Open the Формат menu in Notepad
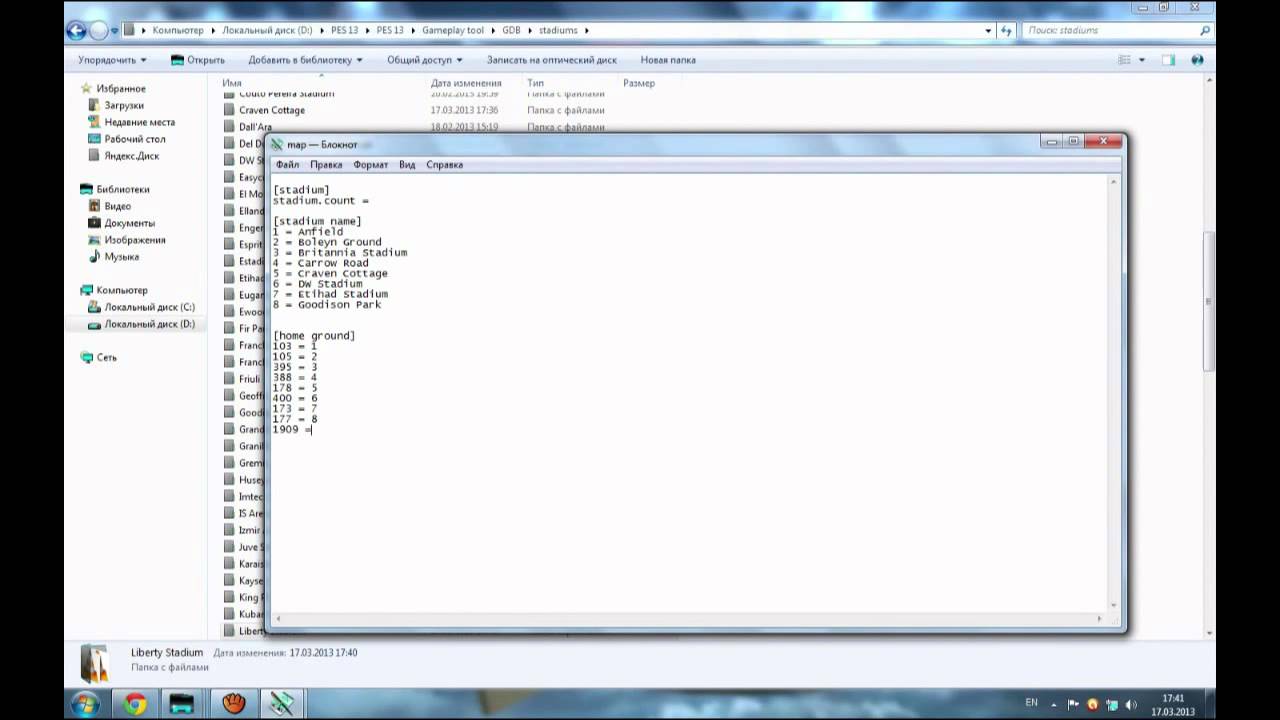This screenshot has height=720, width=1280. (x=370, y=165)
